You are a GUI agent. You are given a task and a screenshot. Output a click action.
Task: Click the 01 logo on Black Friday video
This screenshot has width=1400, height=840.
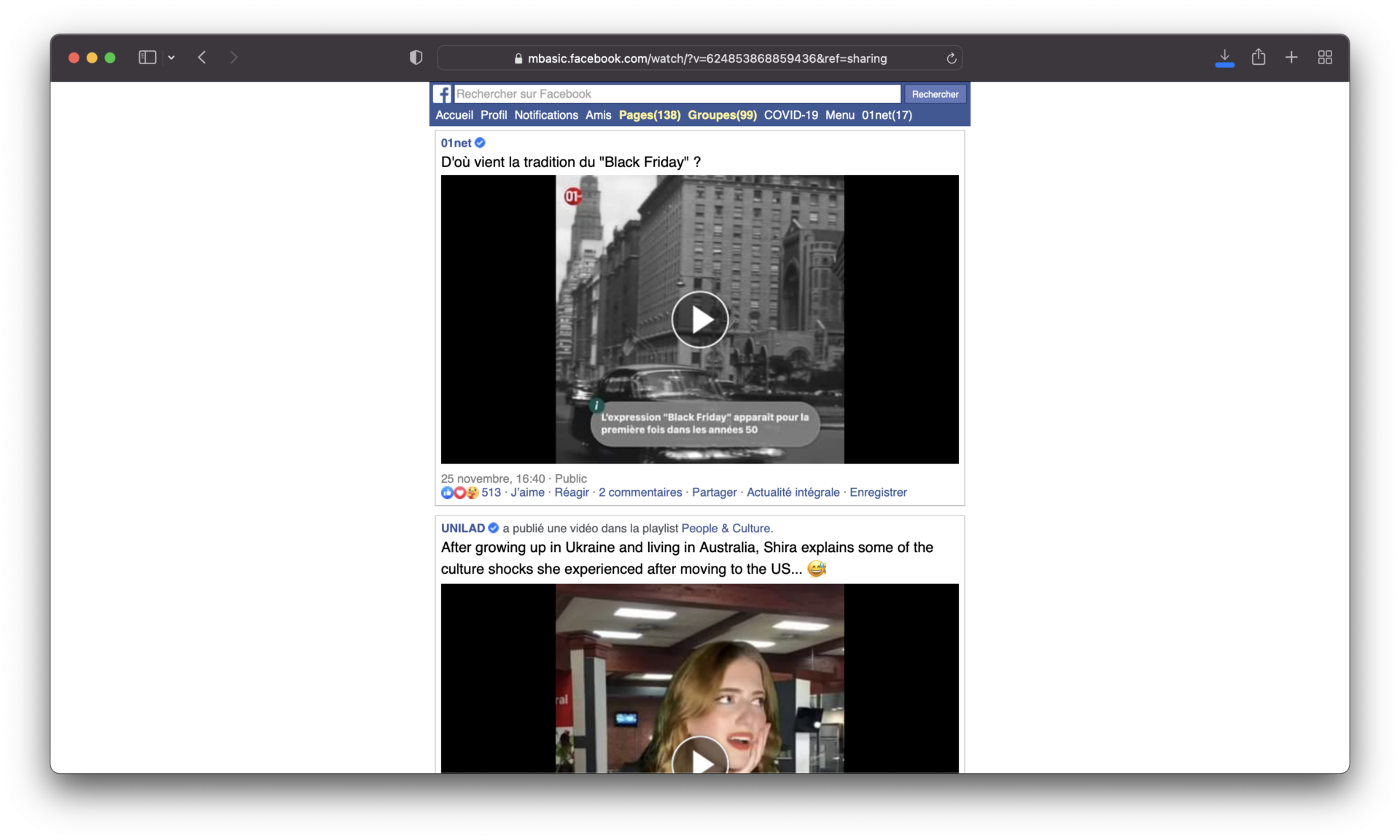coord(573,196)
